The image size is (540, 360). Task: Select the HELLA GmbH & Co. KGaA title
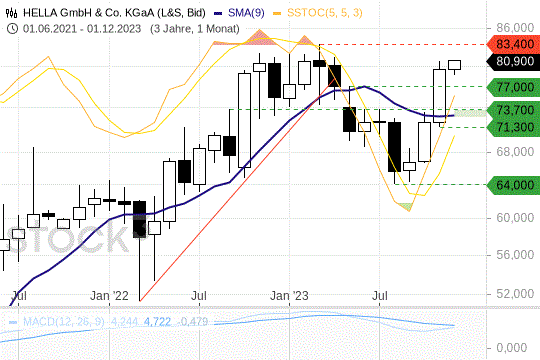114,13
